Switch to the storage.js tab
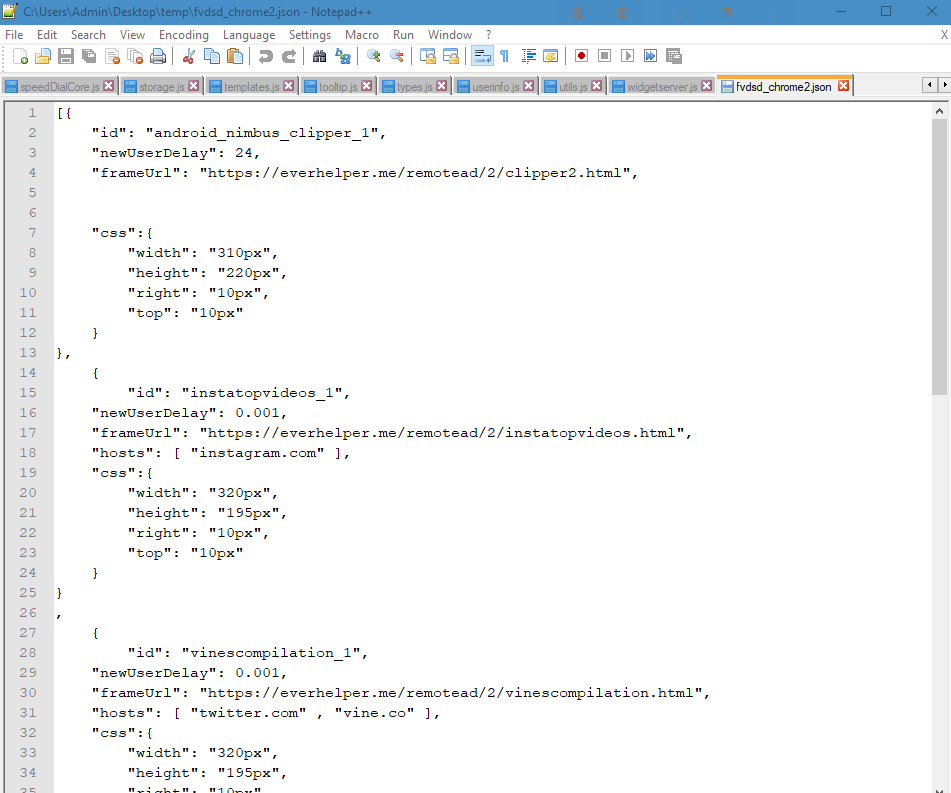Screen dimensions: 951x793 pos(161,87)
